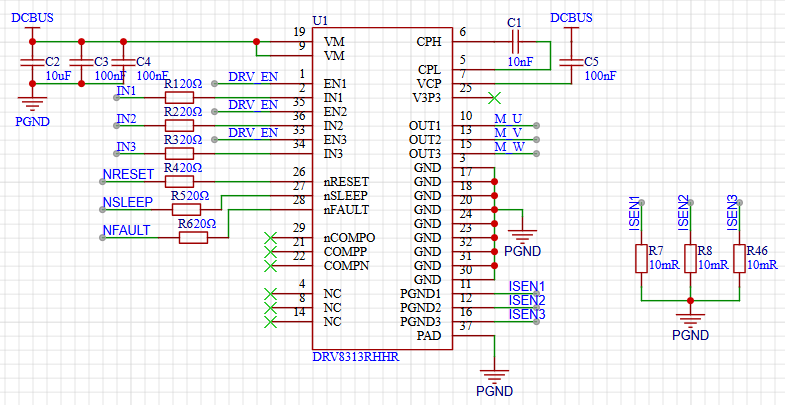Screen dimensions: 785x405
Task: Select the R8 sense resistor symbol
Action: tap(690, 258)
